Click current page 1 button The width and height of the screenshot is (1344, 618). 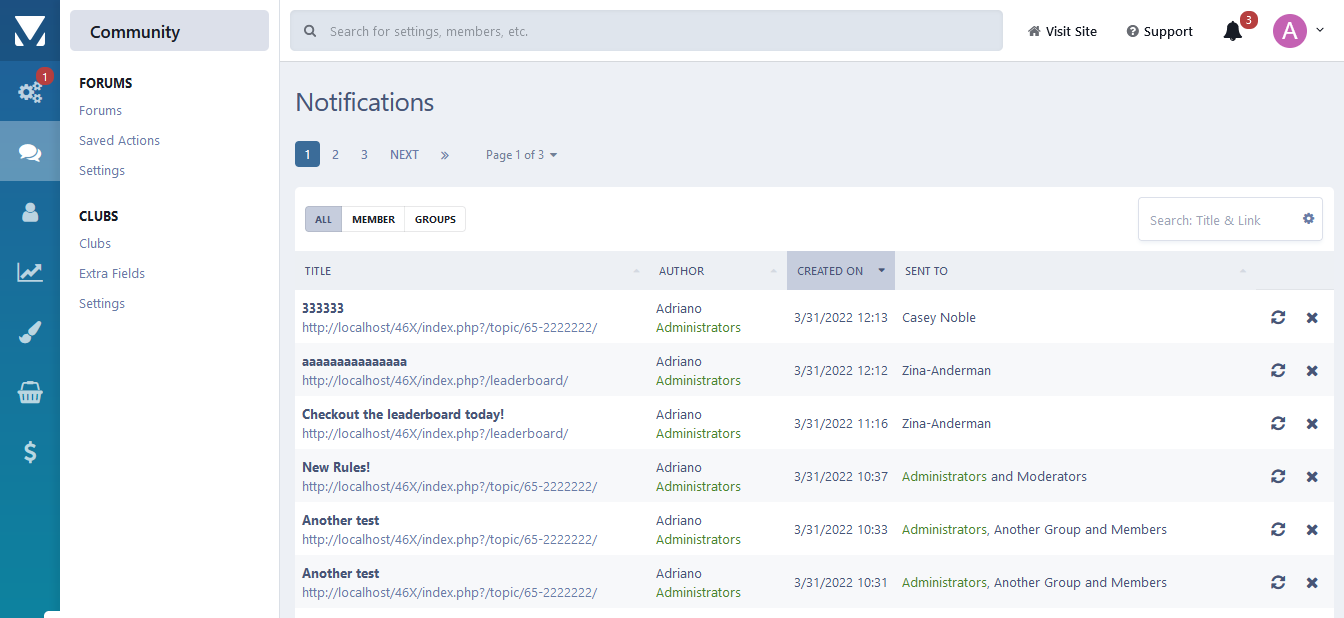[x=307, y=155]
